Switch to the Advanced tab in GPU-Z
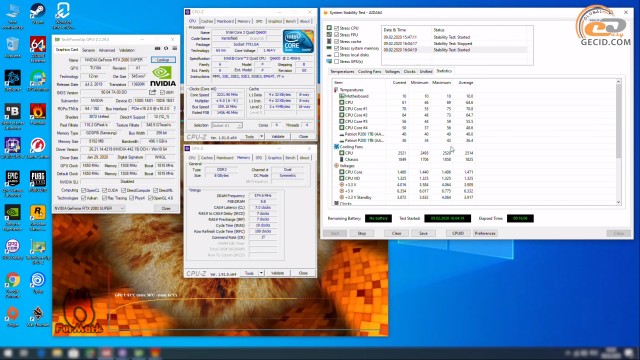This screenshot has width=640, height=360. [107, 50]
